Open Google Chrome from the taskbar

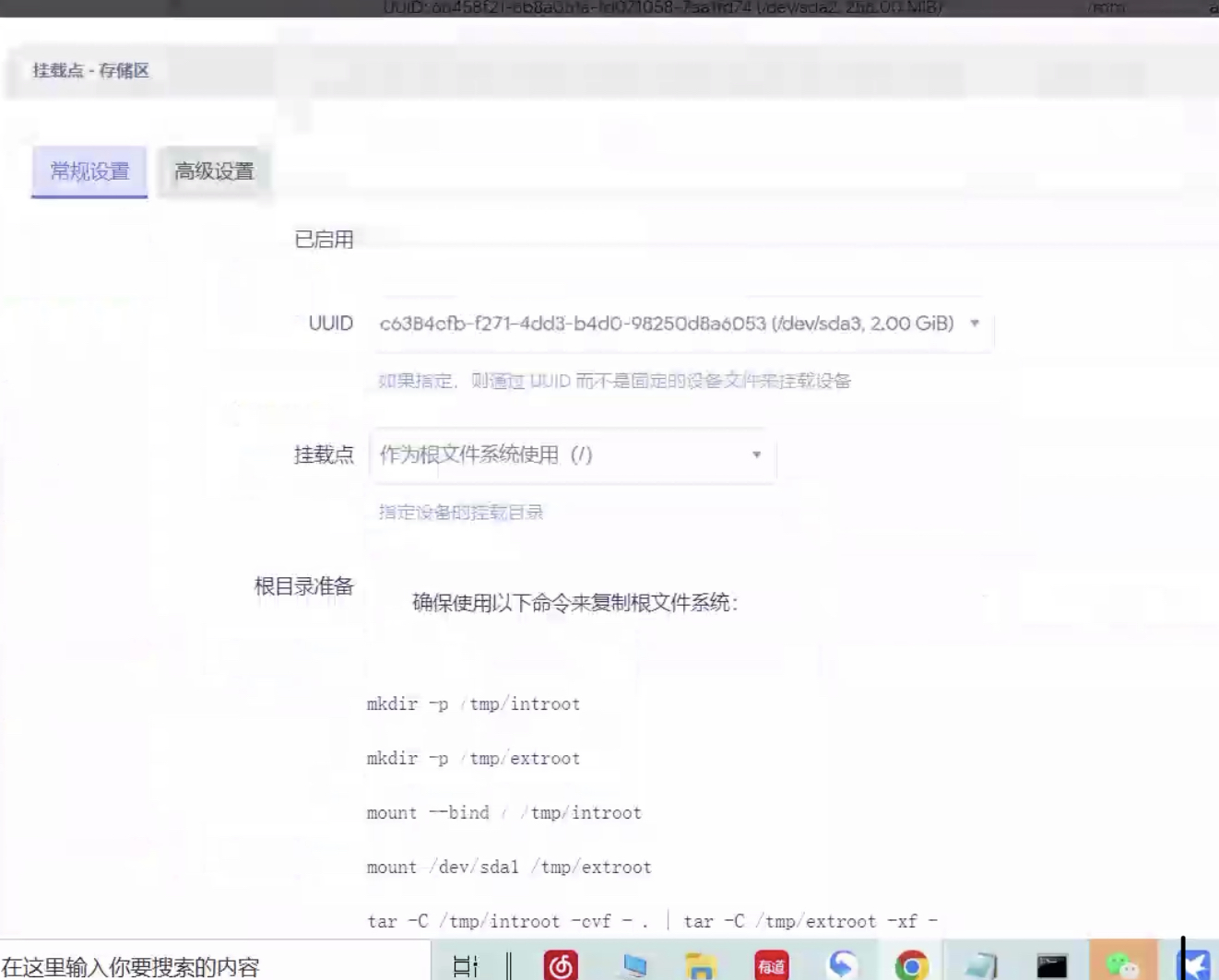pyautogui.click(x=911, y=965)
